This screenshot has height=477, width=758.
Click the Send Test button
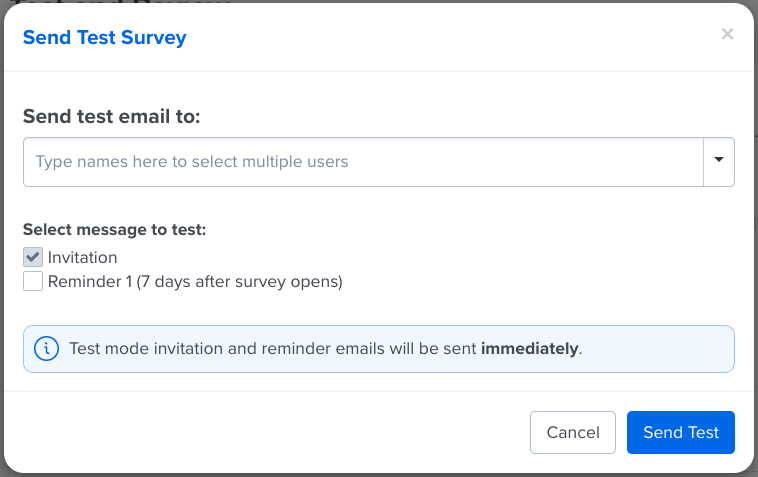coord(681,433)
